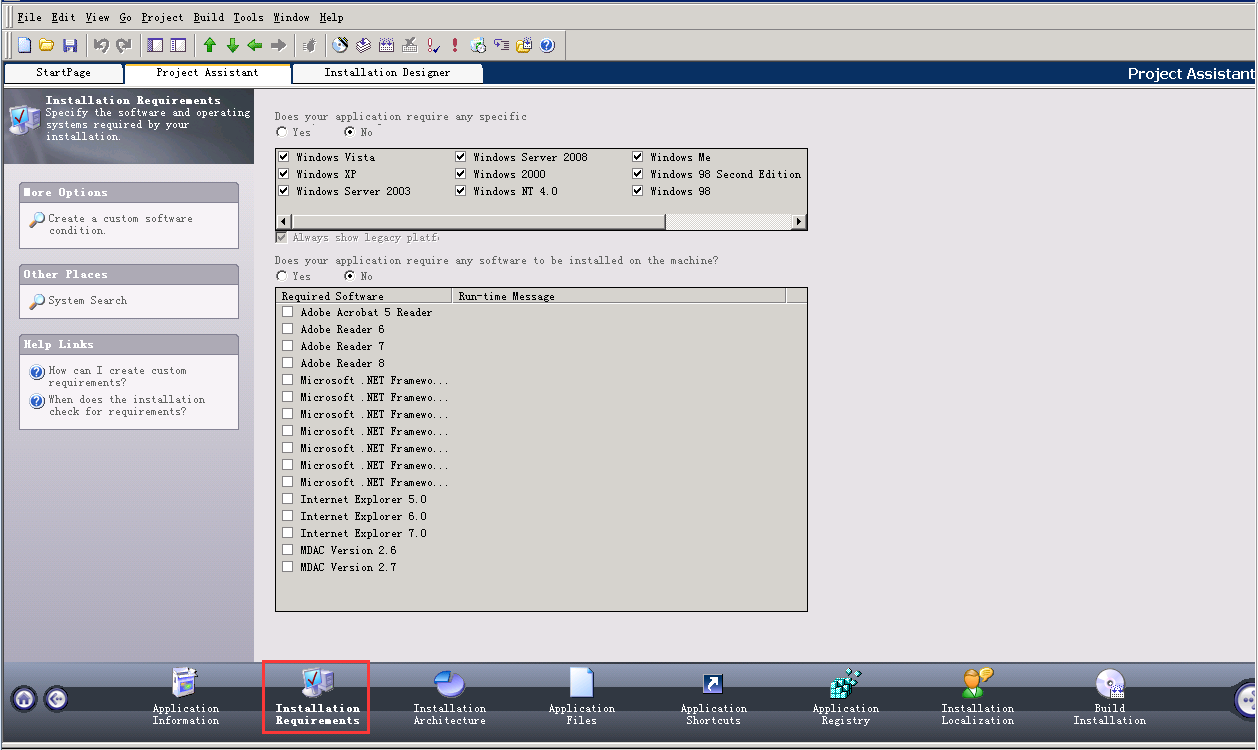The image size is (1258, 750).
Task: Click the Open project folder icon
Action: [x=47, y=45]
